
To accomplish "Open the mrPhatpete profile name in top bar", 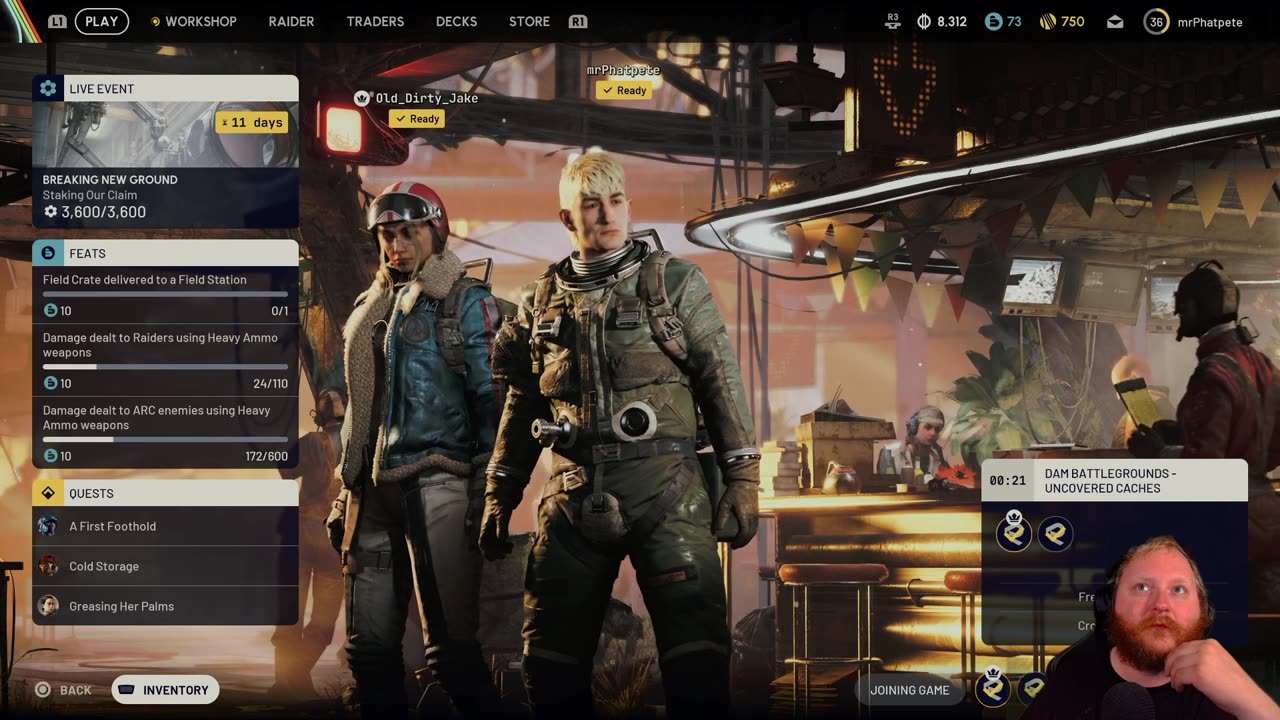I will click(1210, 22).
